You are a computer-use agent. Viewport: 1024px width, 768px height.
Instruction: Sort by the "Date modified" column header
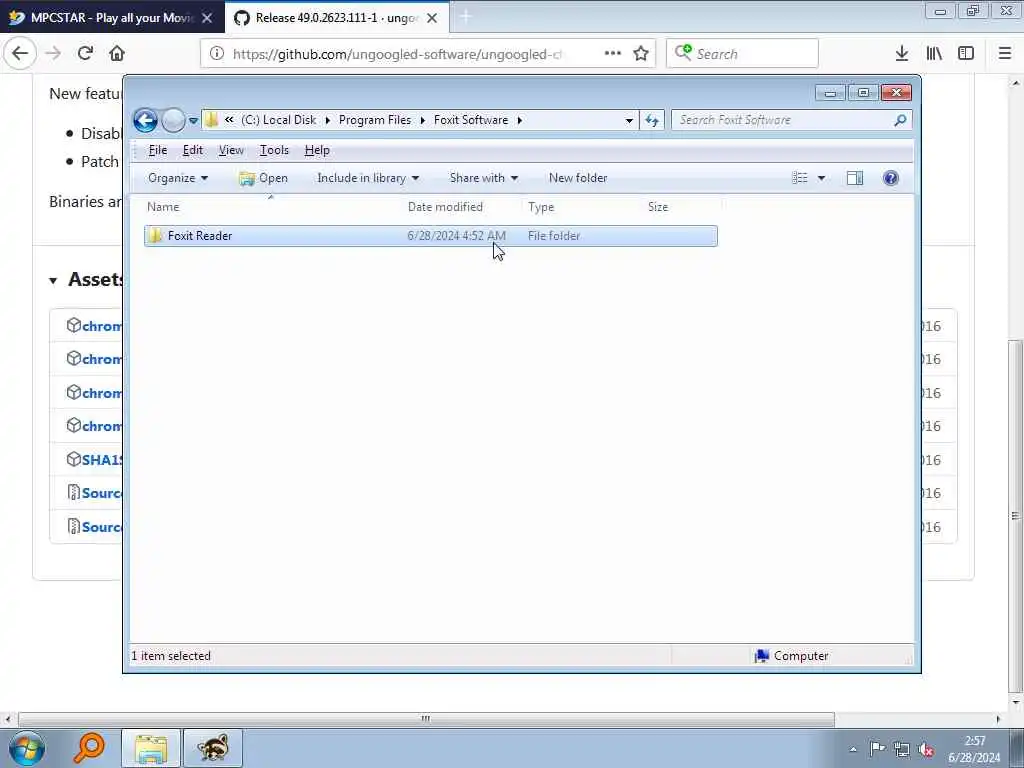click(x=445, y=207)
